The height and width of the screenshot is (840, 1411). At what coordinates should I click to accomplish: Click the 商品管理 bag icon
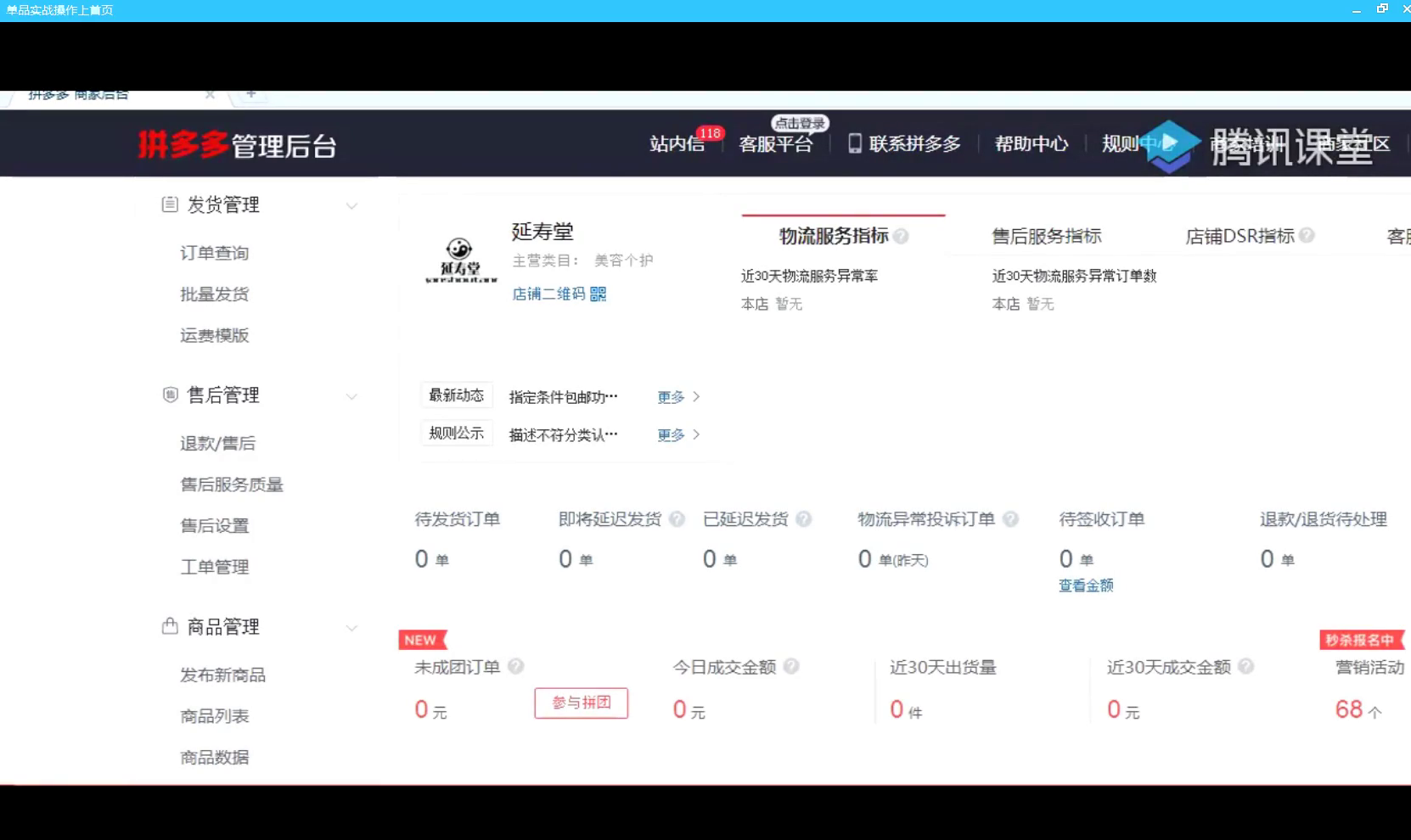point(170,626)
